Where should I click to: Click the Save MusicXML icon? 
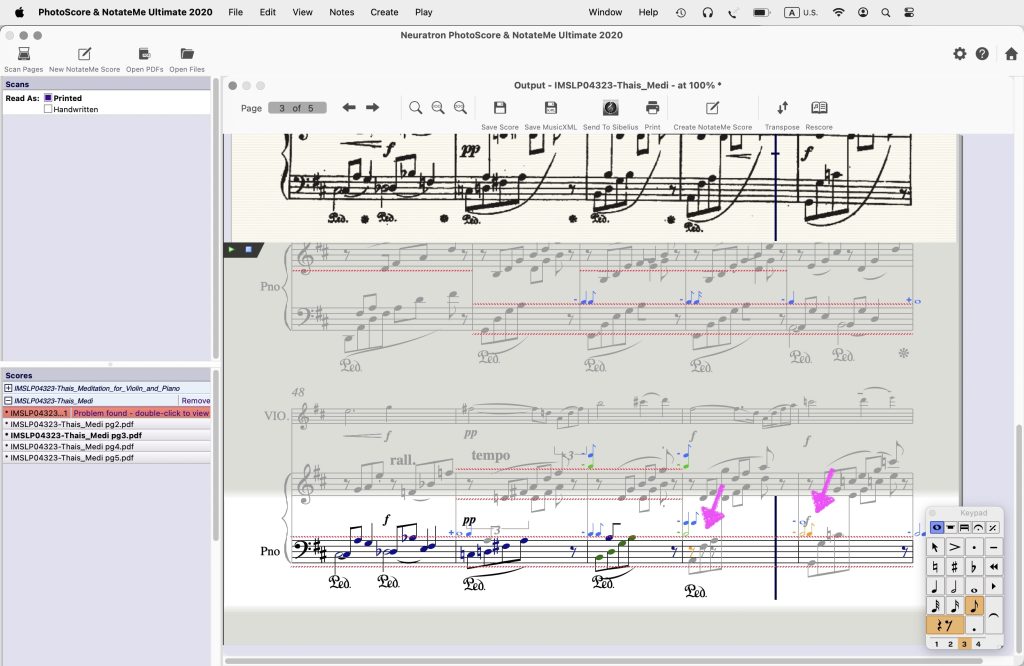click(550, 108)
